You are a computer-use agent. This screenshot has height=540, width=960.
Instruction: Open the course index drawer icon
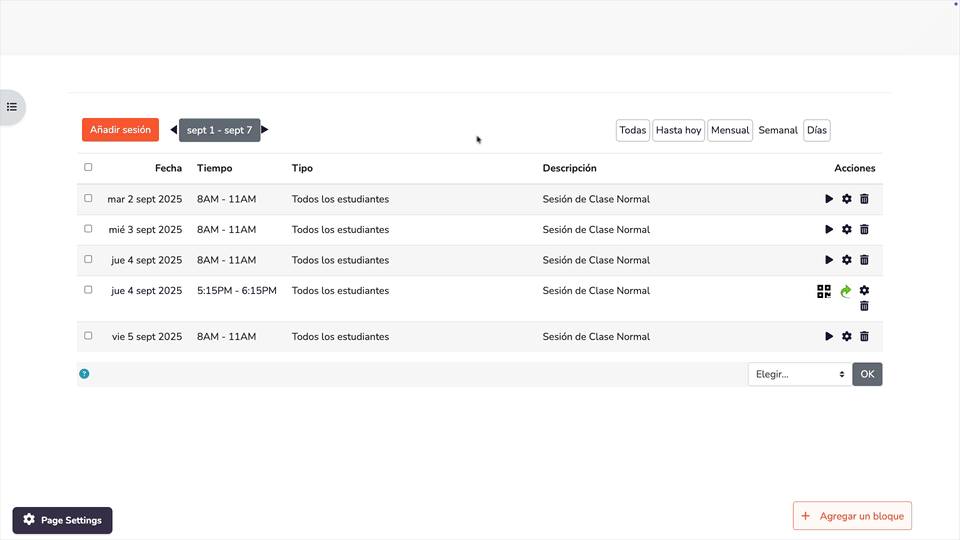[12, 107]
